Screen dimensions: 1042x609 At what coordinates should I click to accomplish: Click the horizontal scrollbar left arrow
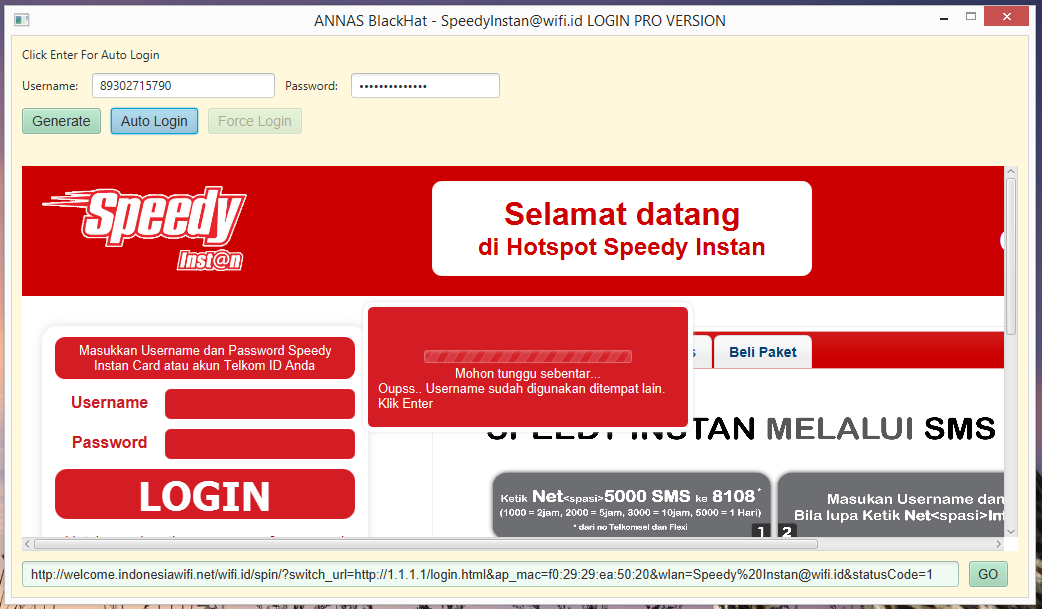pyautogui.click(x=27, y=544)
